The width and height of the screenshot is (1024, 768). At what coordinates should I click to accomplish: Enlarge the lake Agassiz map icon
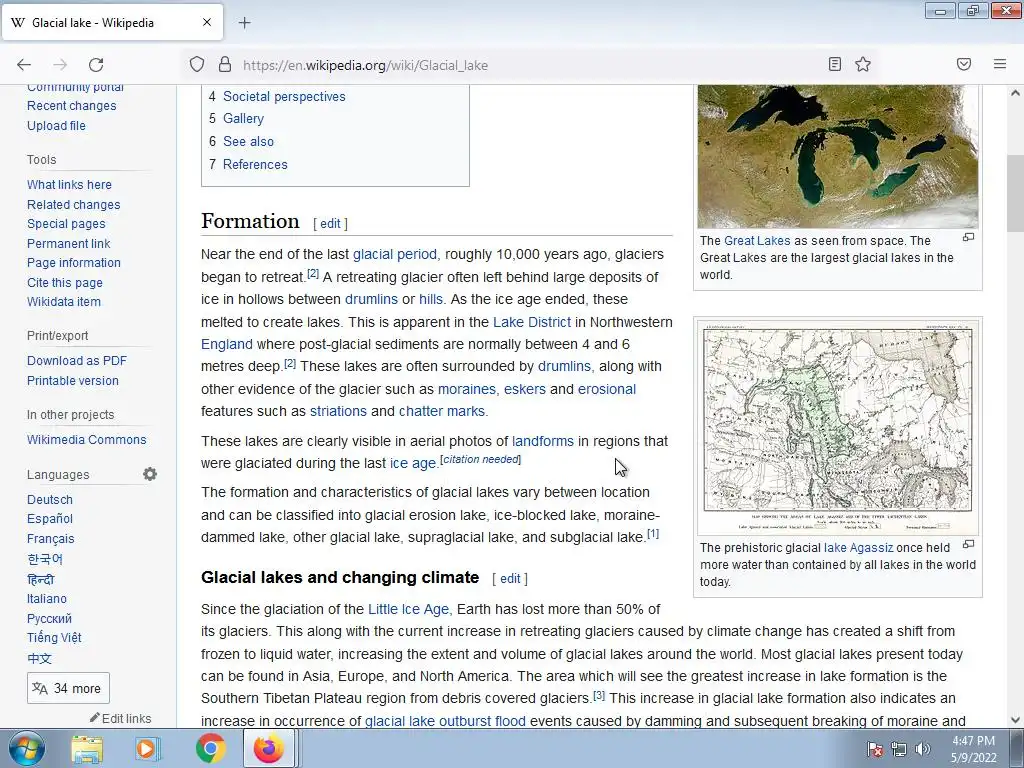click(968, 544)
